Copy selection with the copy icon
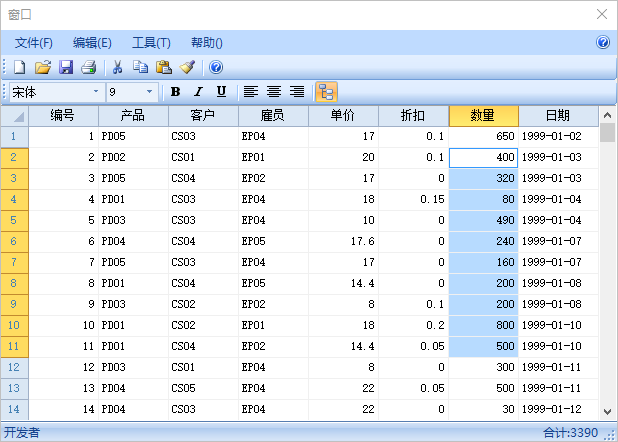The height and width of the screenshot is (442, 618). click(140, 67)
